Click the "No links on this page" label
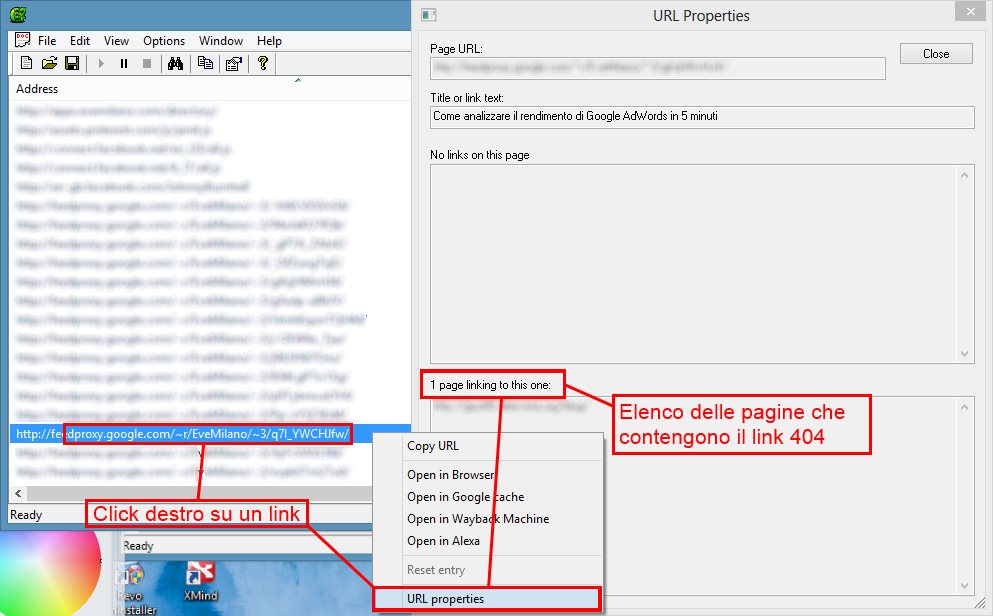The image size is (993, 616). 479,155
